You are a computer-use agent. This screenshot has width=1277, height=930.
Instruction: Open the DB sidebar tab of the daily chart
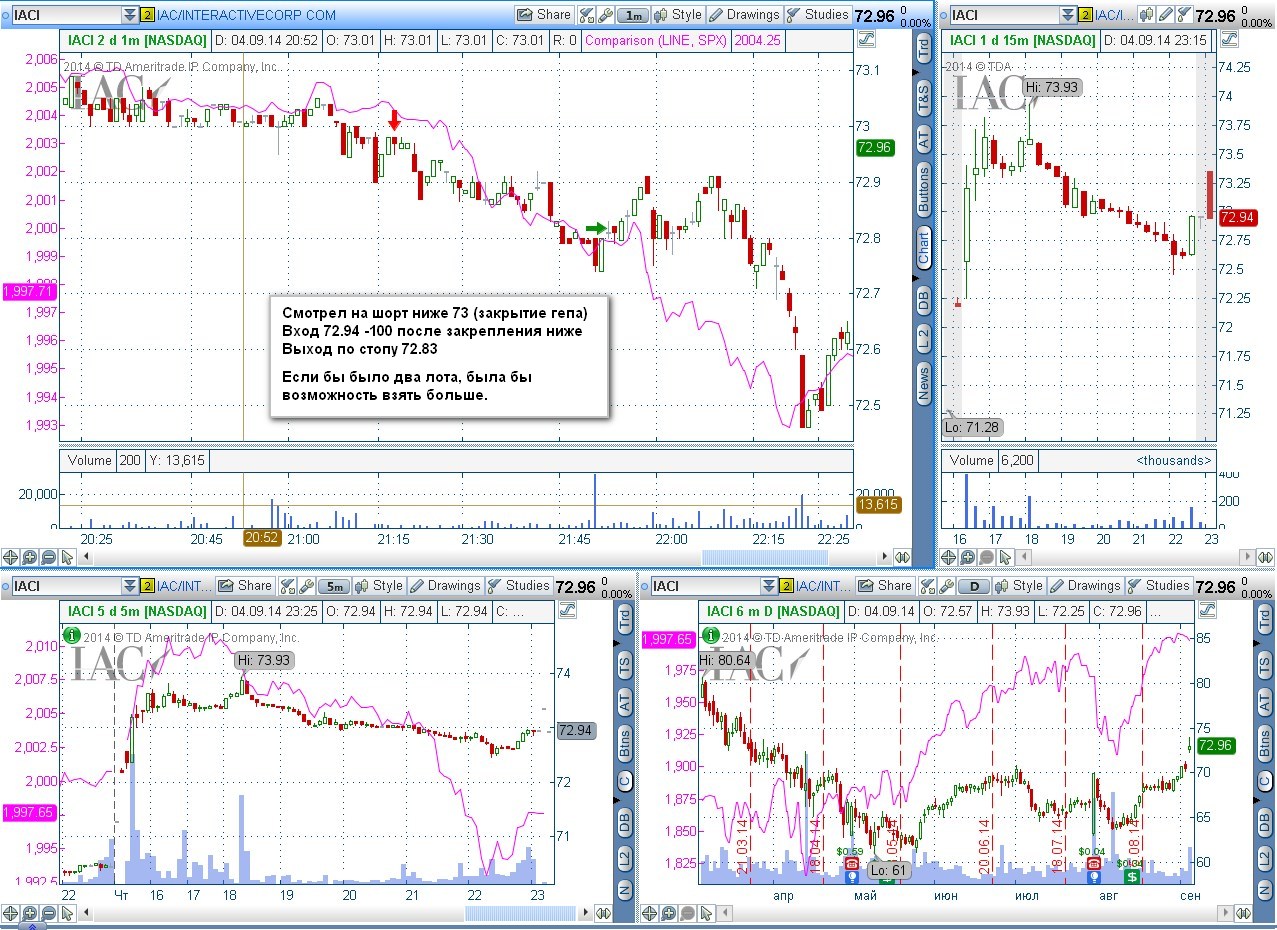pos(1264,823)
